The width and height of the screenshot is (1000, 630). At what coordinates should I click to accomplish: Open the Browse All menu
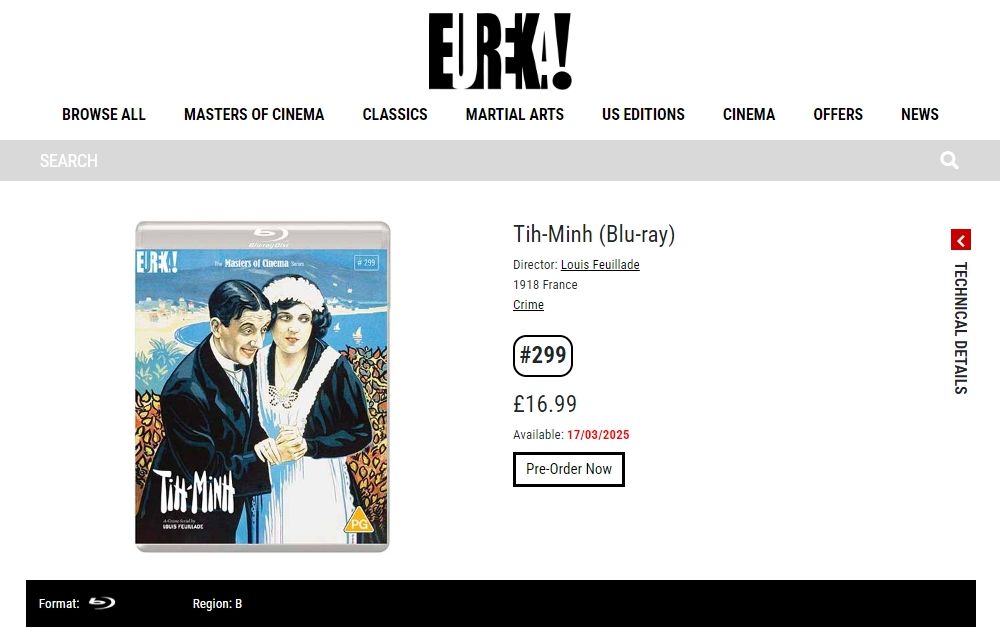pyautogui.click(x=104, y=115)
